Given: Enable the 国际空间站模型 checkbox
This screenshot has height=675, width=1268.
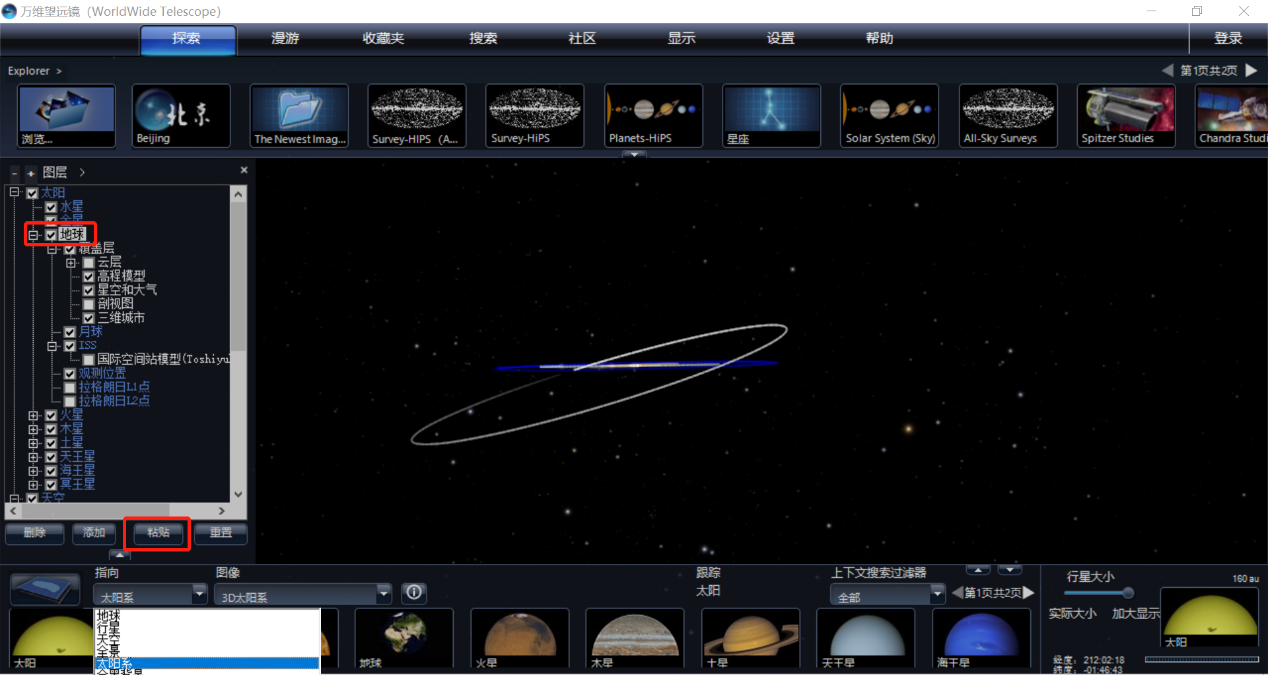Looking at the screenshot, I should coord(89,359).
